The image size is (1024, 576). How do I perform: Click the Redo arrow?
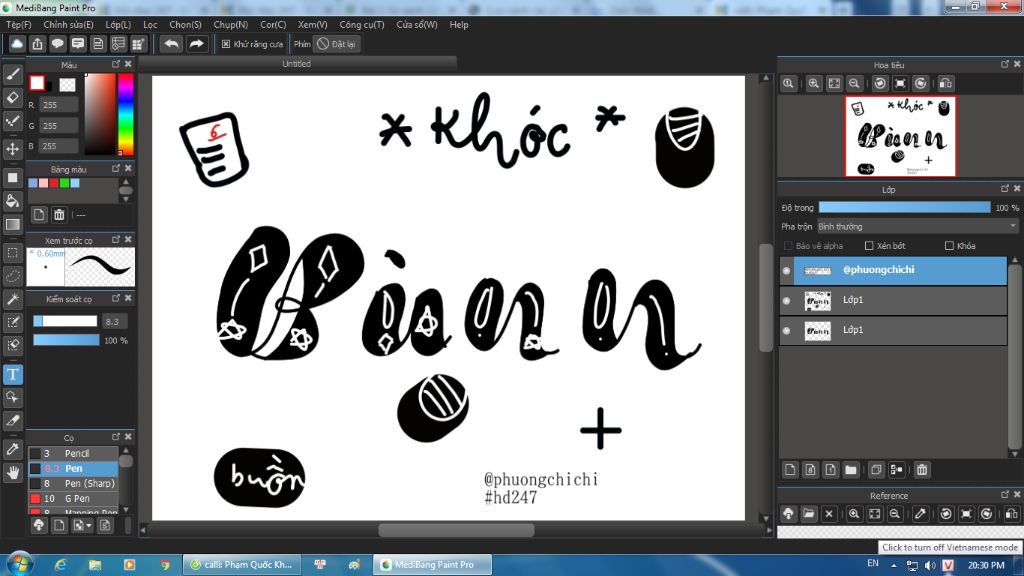click(x=196, y=44)
